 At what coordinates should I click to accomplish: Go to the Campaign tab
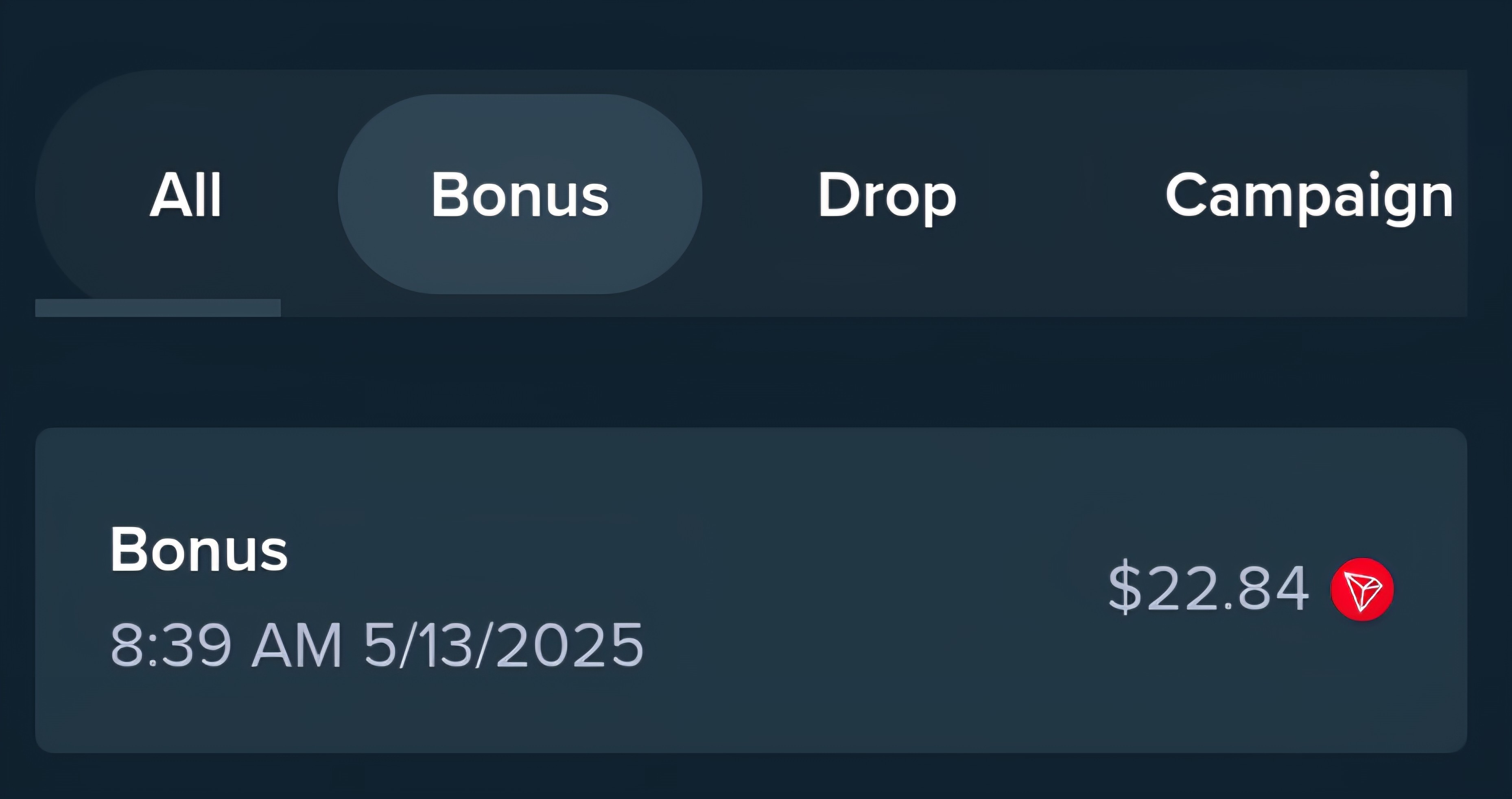(x=1309, y=196)
